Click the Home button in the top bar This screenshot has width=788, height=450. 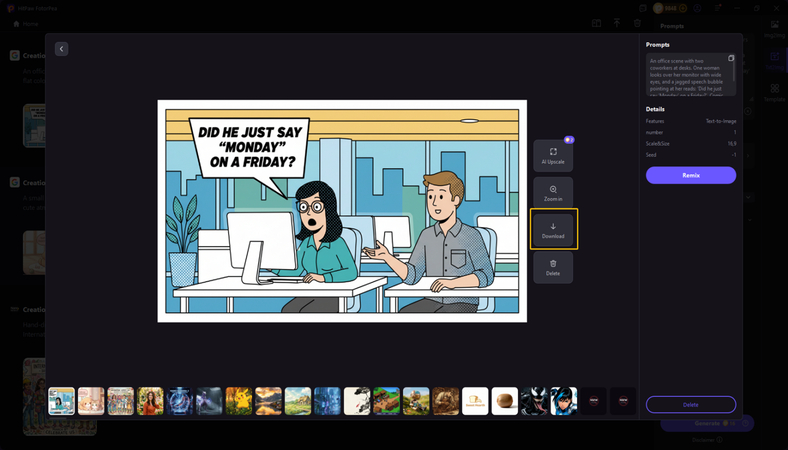pyautogui.click(x=25, y=24)
